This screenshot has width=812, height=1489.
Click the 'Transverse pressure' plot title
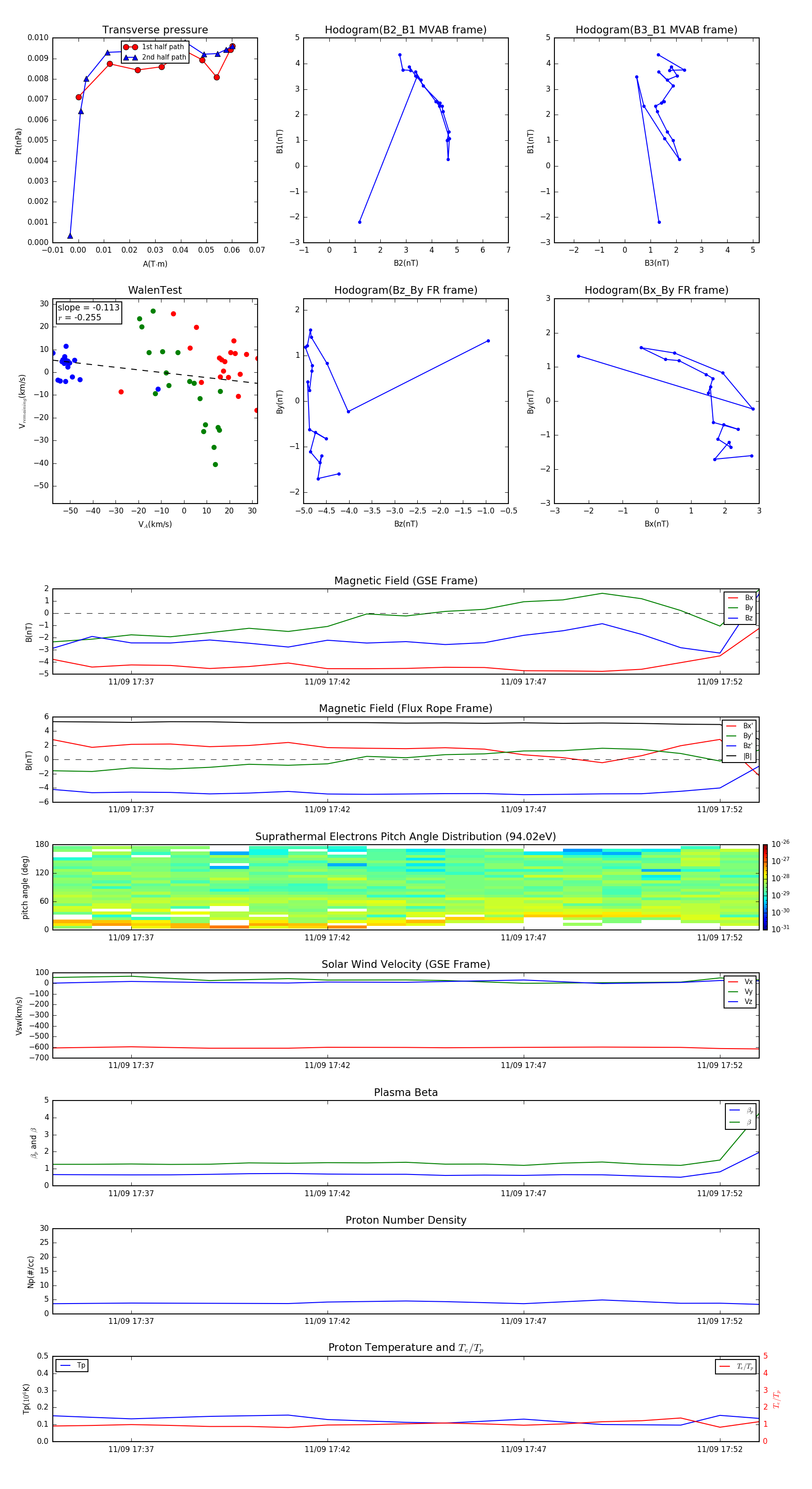pyautogui.click(x=155, y=30)
